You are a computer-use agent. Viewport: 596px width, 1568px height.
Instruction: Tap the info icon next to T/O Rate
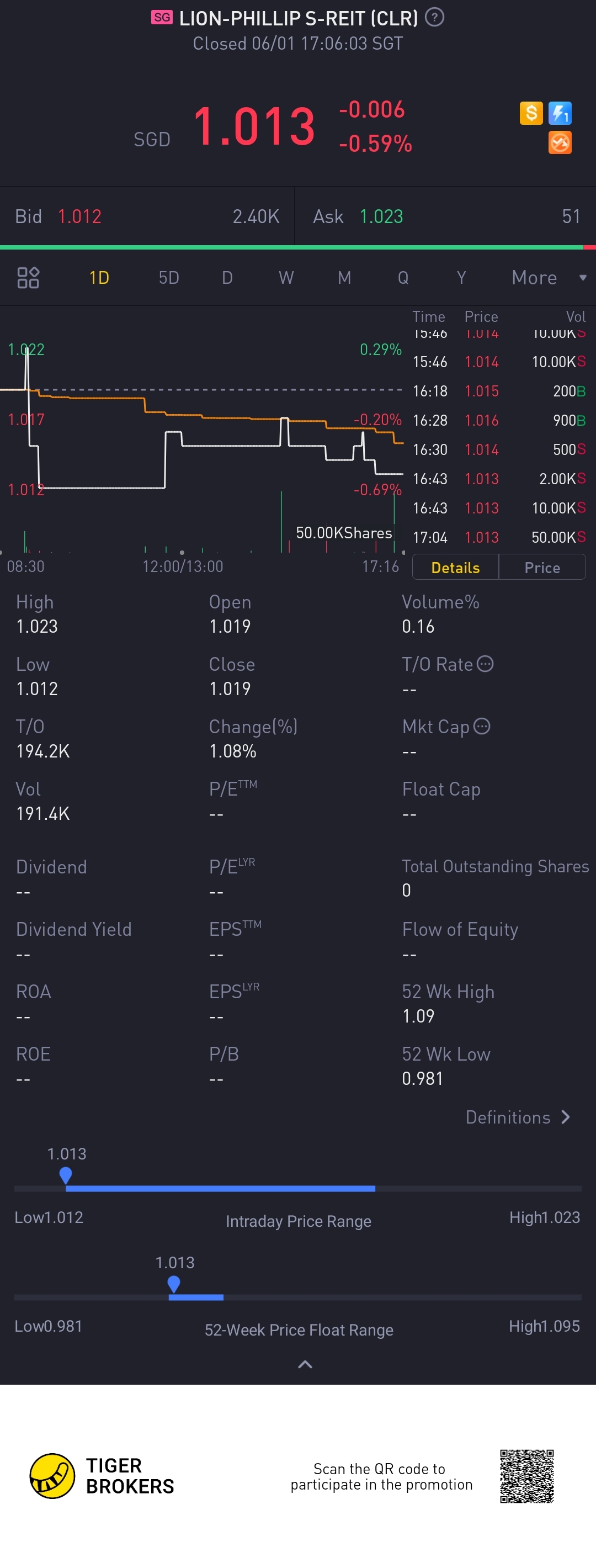[x=485, y=664]
